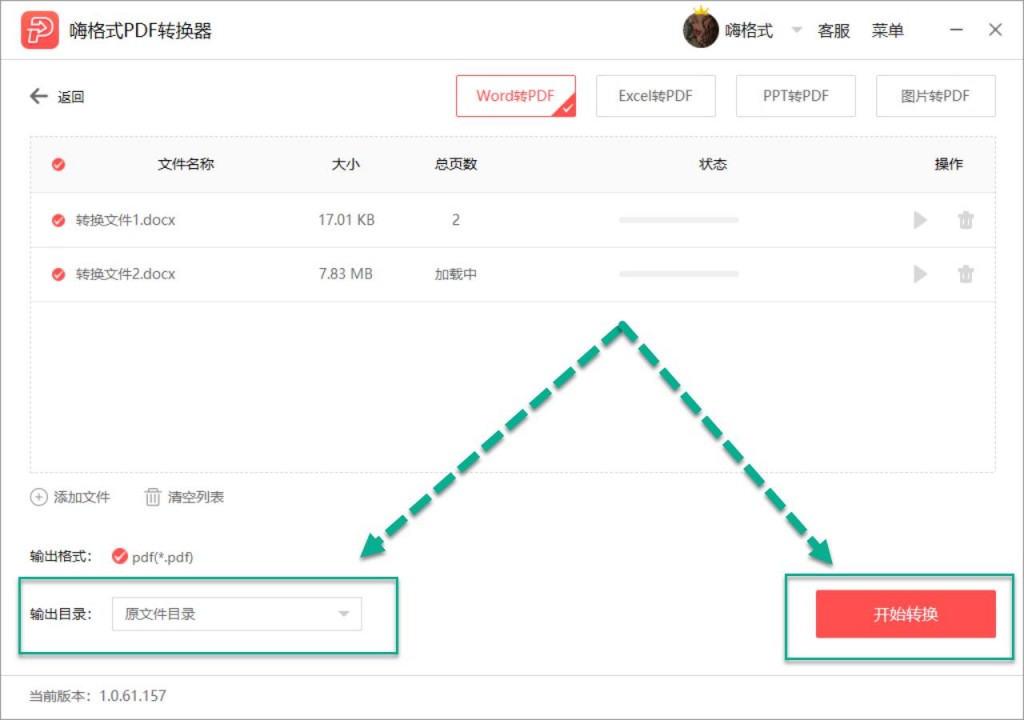This screenshot has width=1024, height=720.
Task: Click the 清空列表 trash icon
Action: 152,497
